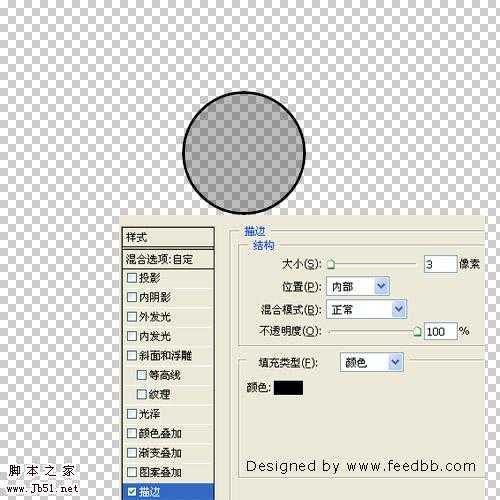Check the 纹理 texture checkbox
500x500 pixels.
tap(142, 394)
